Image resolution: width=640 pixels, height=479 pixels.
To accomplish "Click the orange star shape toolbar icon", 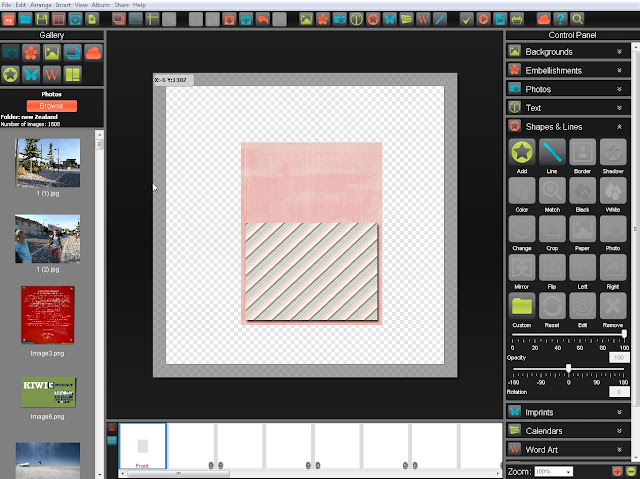I will pyautogui.click(x=373, y=19).
